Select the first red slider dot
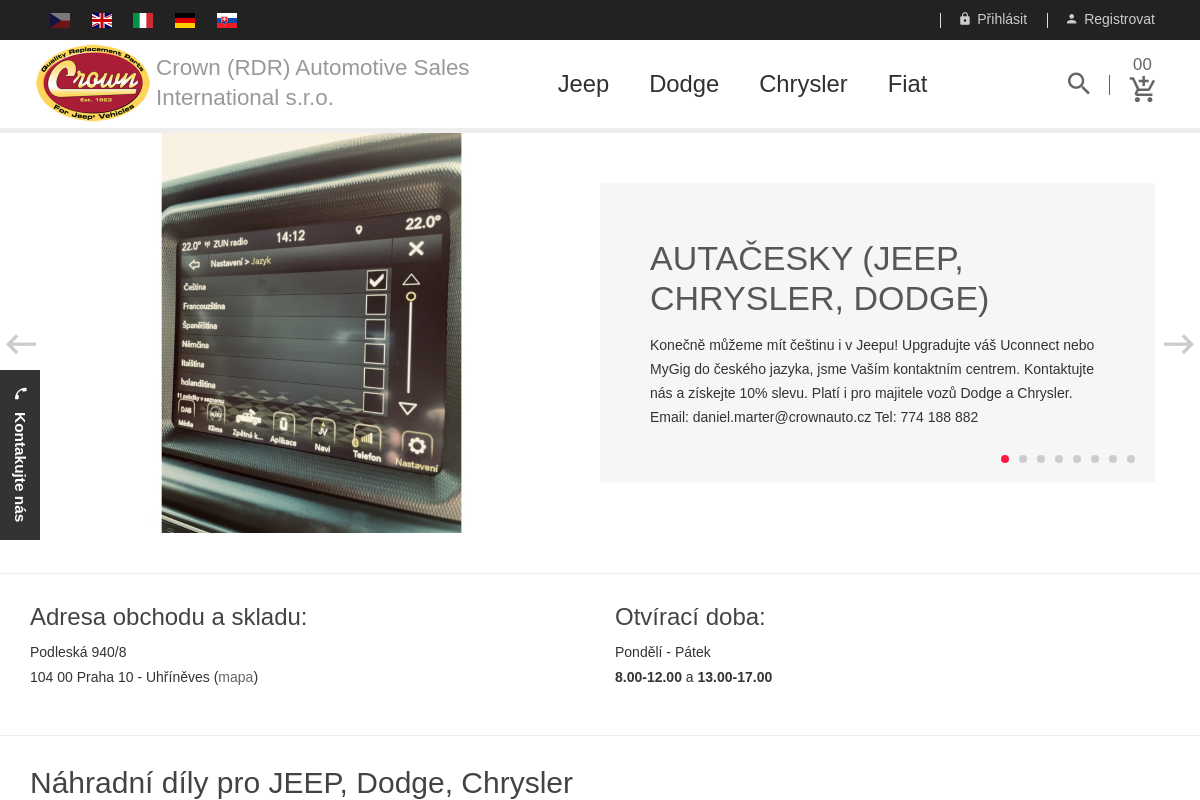 coord(1005,459)
